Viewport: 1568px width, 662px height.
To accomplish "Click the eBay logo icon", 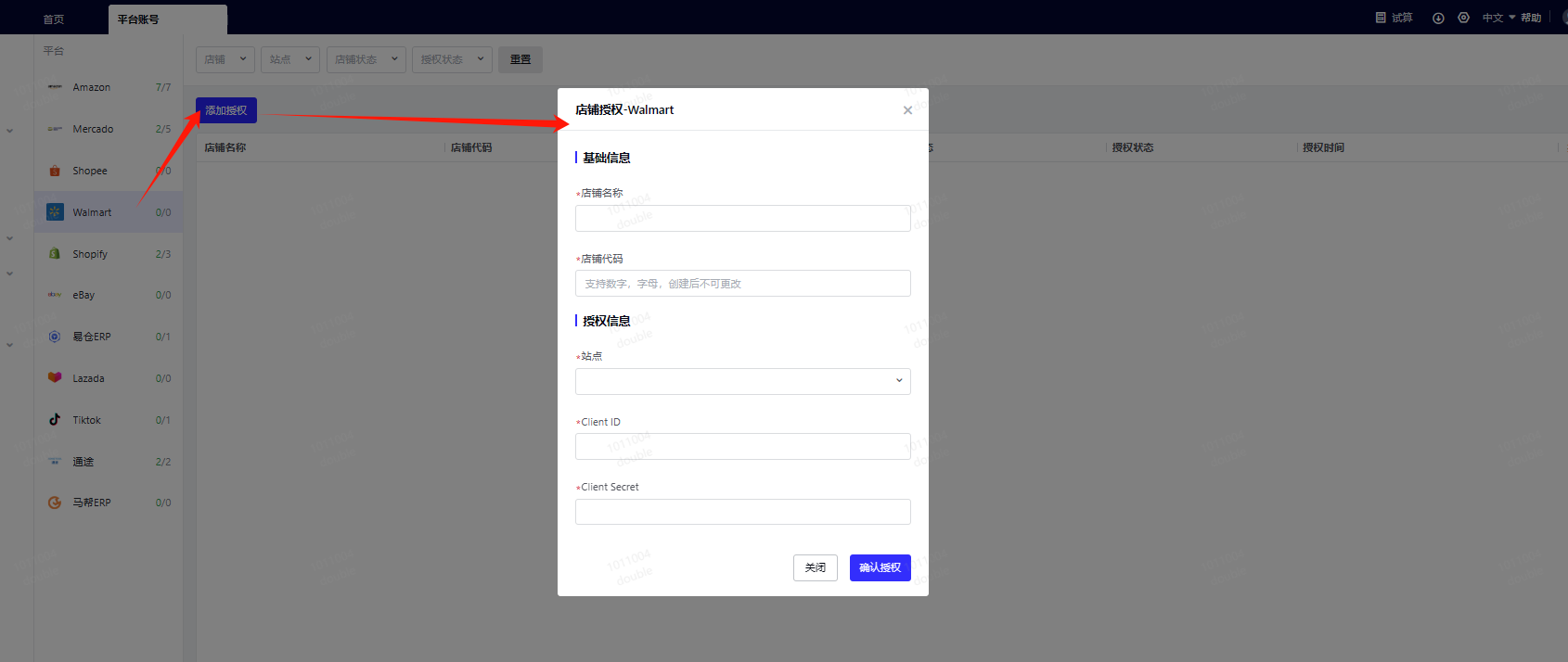I will pyautogui.click(x=55, y=295).
